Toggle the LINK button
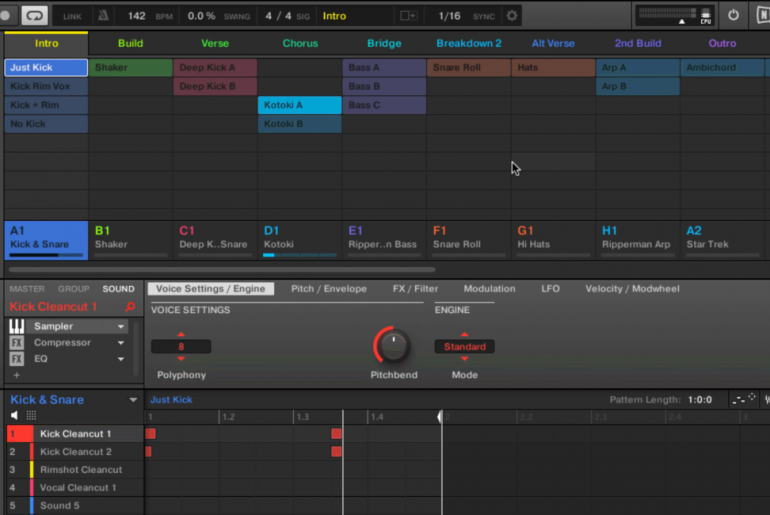 tap(72, 16)
